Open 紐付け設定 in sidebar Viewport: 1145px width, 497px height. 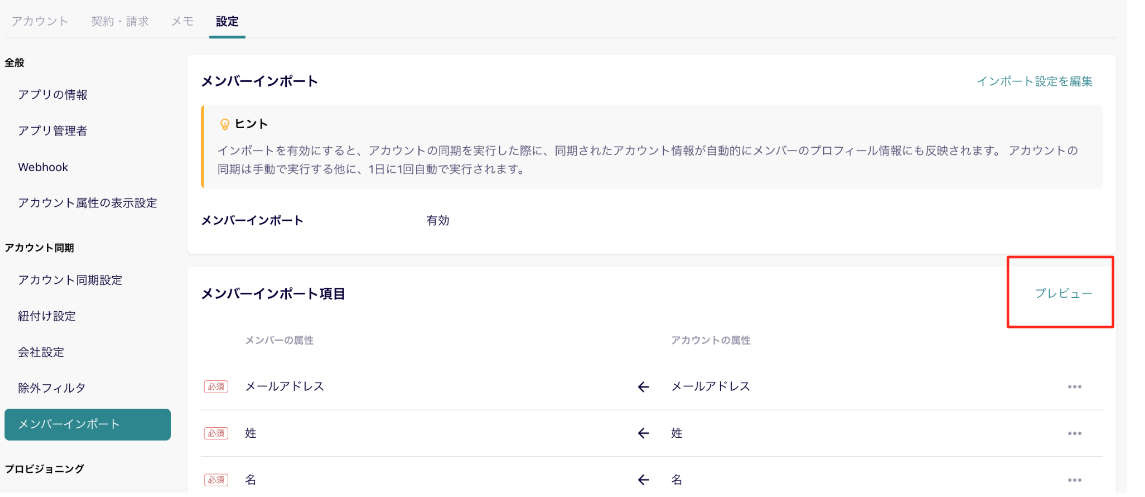[x=47, y=316]
